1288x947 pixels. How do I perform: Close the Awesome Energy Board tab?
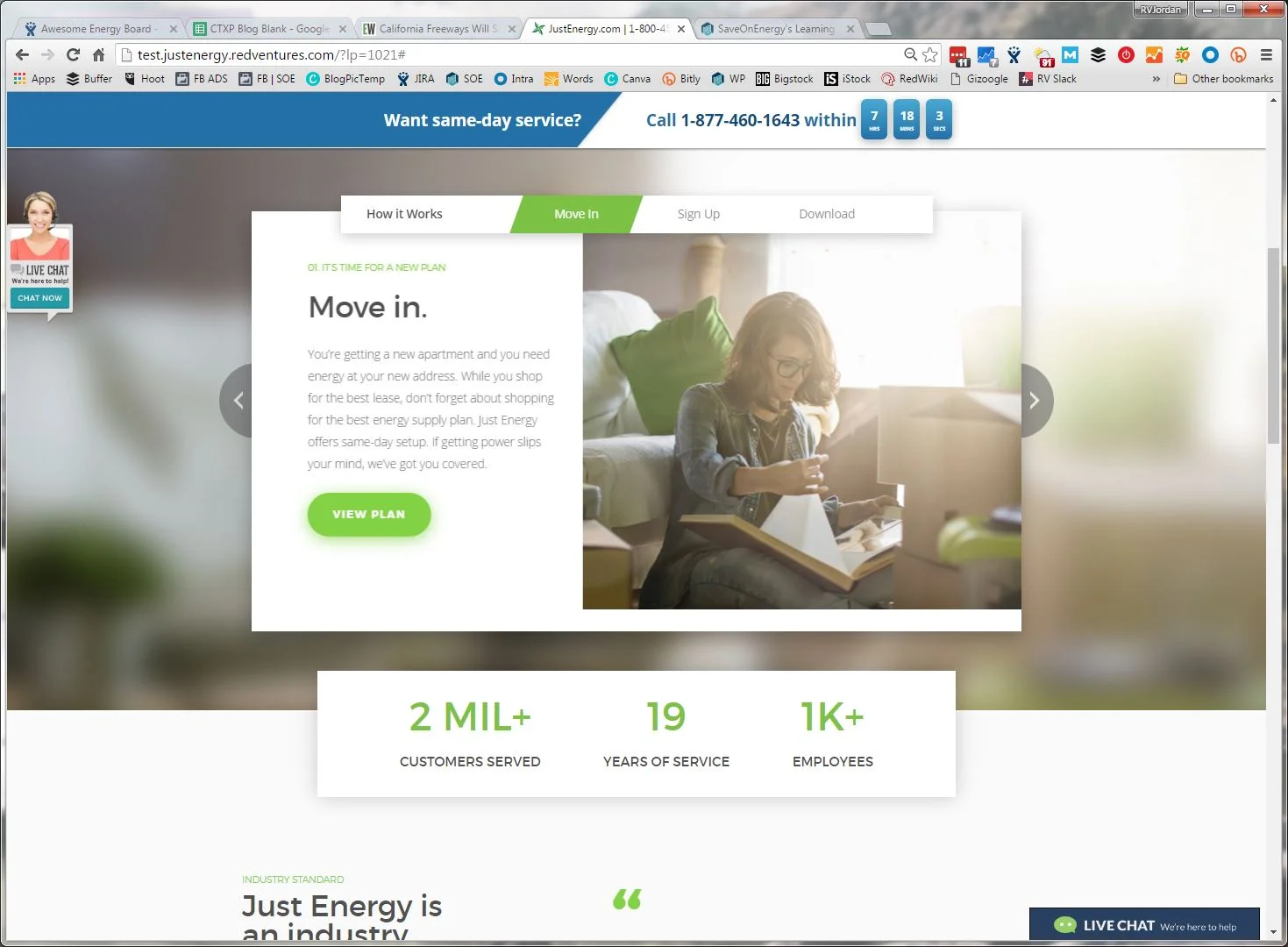[173, 29]
